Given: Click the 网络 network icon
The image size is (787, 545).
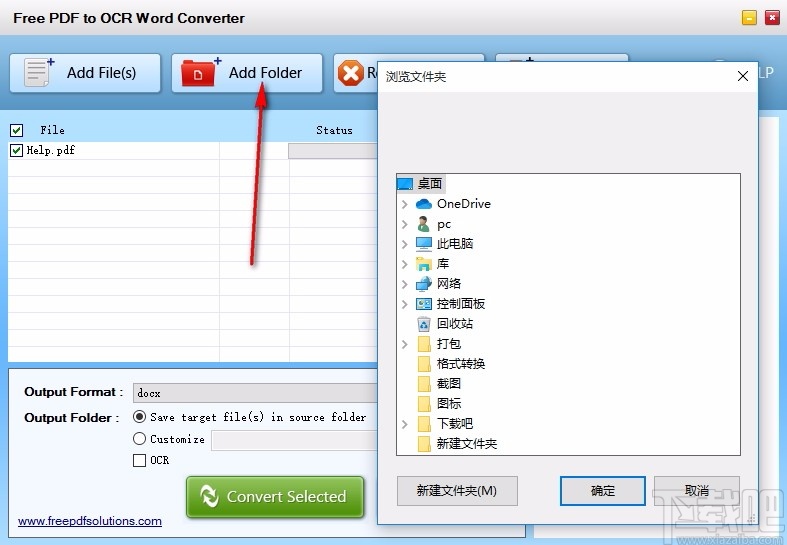Looking at the screenshot, I should point(424,284).
